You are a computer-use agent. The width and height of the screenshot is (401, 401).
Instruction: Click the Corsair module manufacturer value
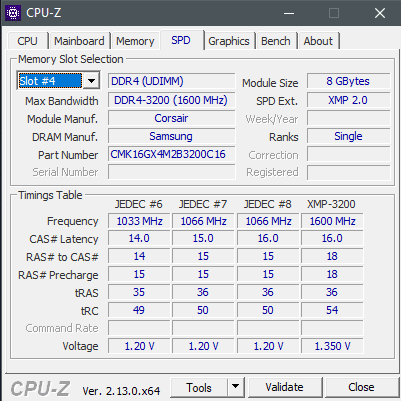[x=172, y=118]
